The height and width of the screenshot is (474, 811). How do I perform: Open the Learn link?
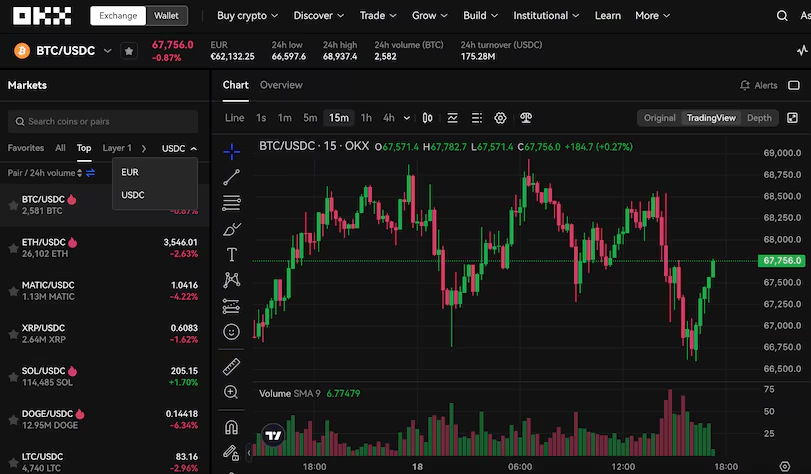[608, 16]
